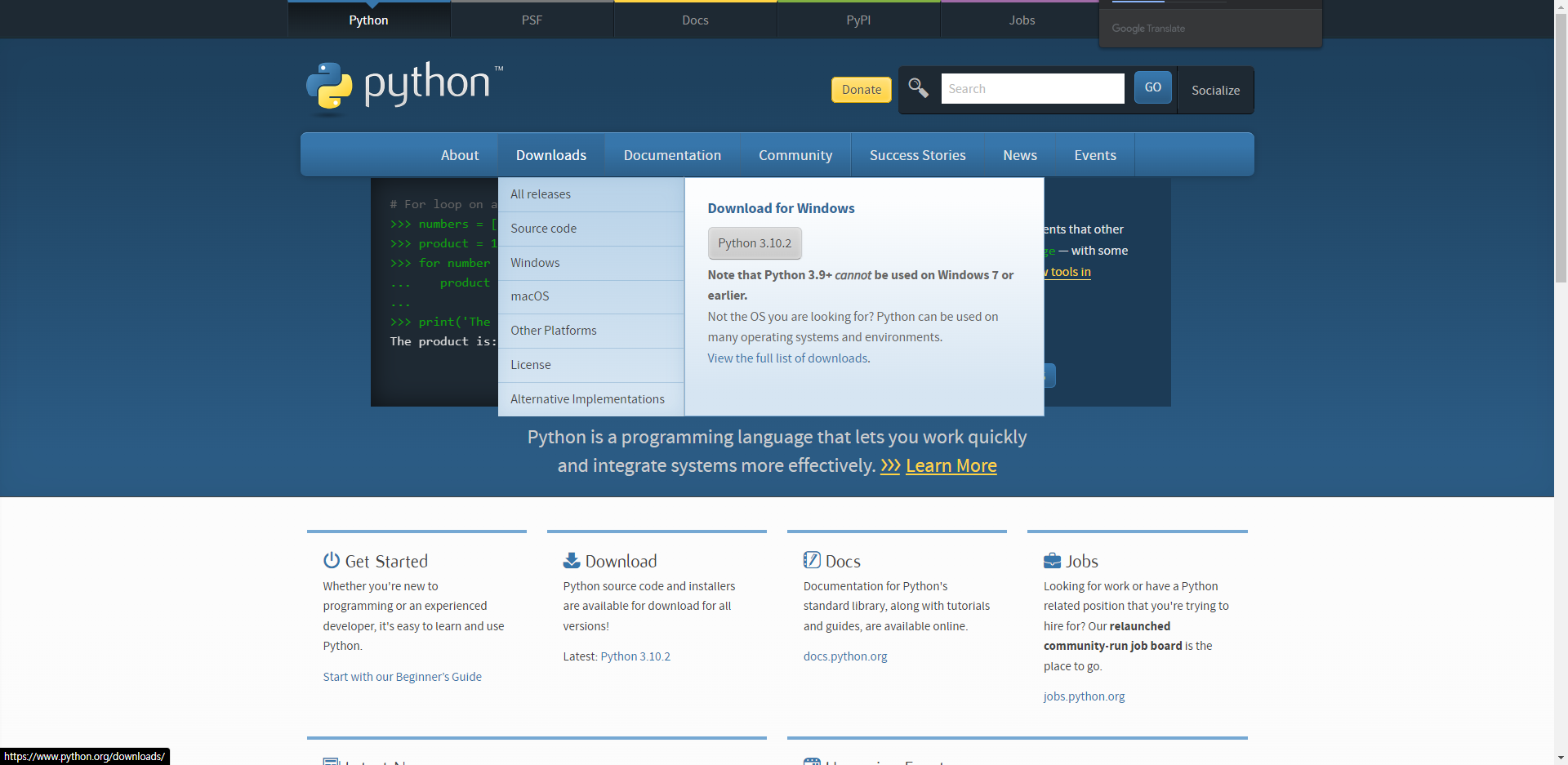Click the Download arrow icon
This screenshot has height=765, width=1568.
pos(572,560)
